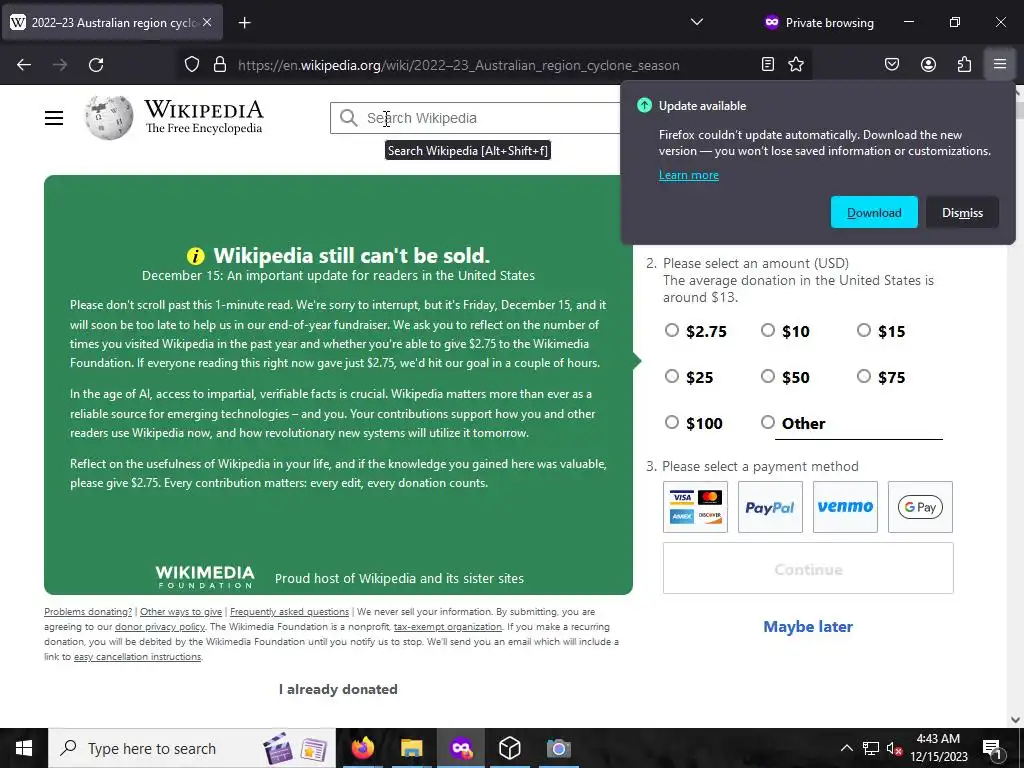
Task: Choose Venmo payment method
Action: pyautogui.click(x=846, y=507)
